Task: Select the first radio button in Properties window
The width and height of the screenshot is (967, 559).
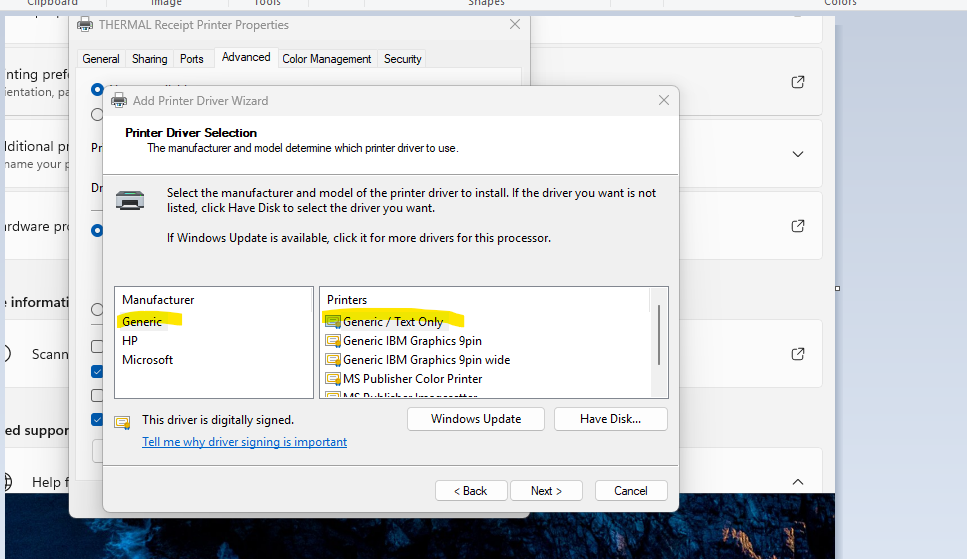Action: point(97,89)
